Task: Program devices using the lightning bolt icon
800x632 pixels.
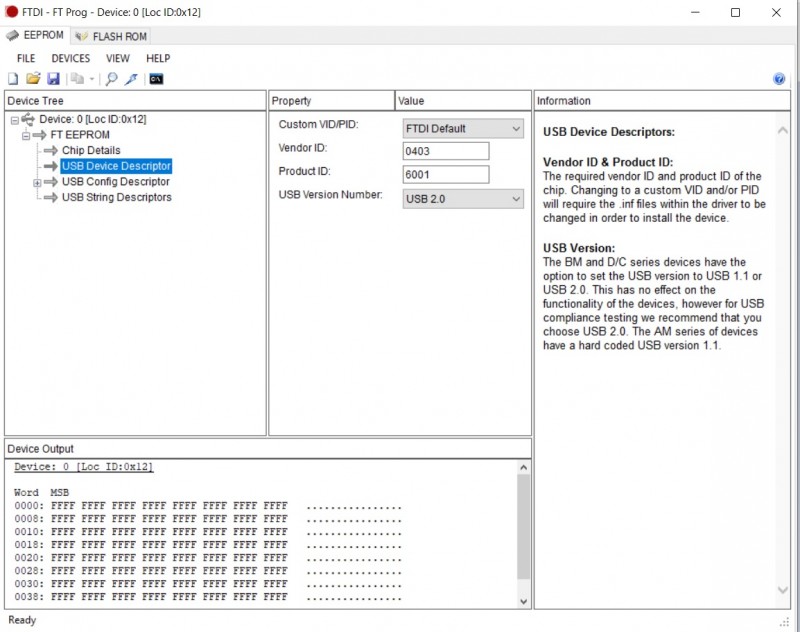Action: click(132, 79)
